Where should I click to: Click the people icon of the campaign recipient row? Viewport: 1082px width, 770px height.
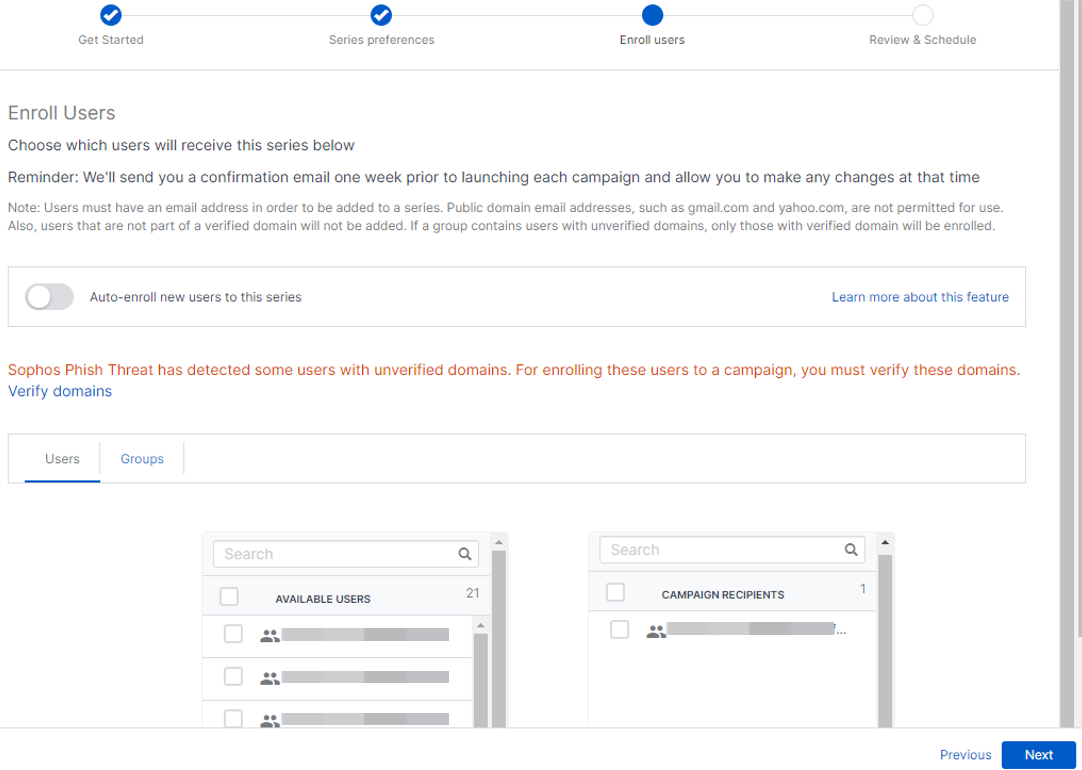pos(656,631)
